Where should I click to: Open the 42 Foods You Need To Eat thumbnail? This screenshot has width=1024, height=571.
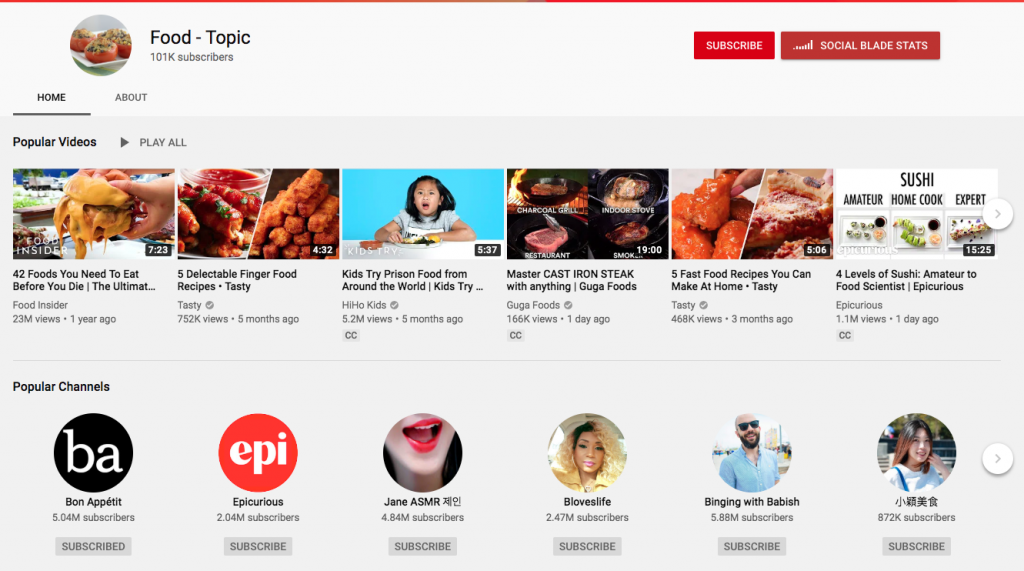coord(93,214)
